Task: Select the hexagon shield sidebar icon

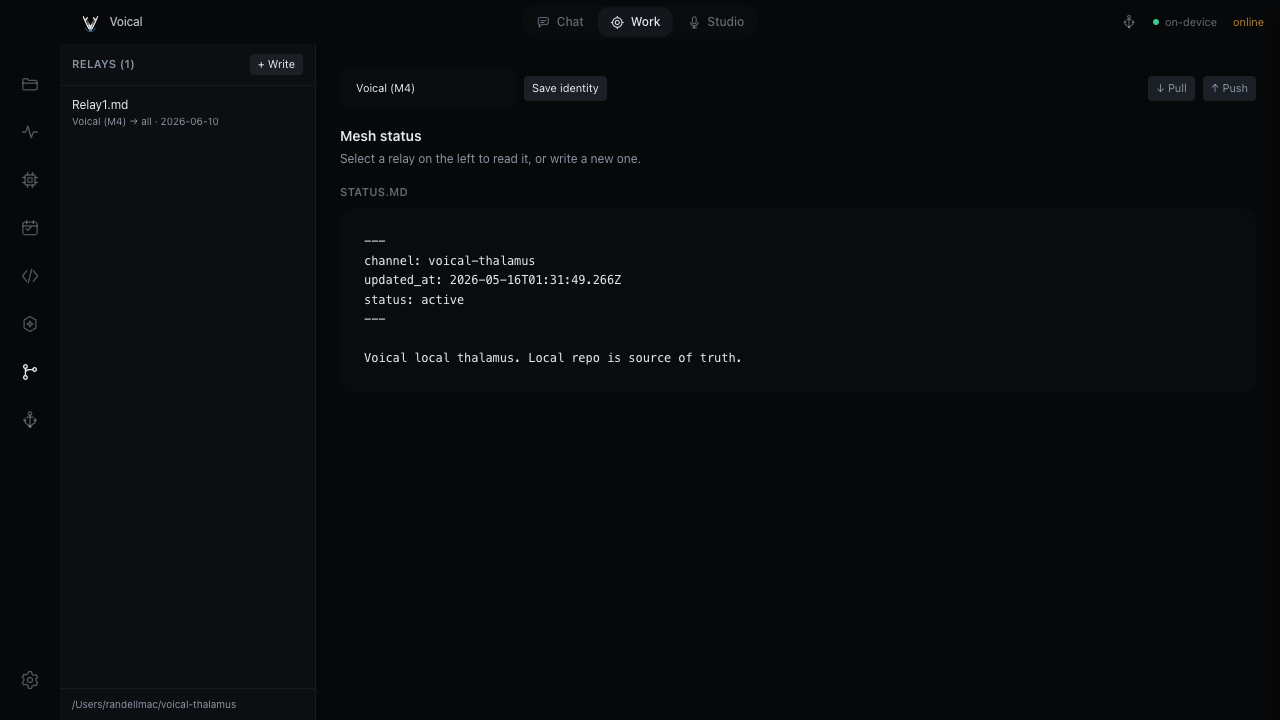Action: coord(30,324)
